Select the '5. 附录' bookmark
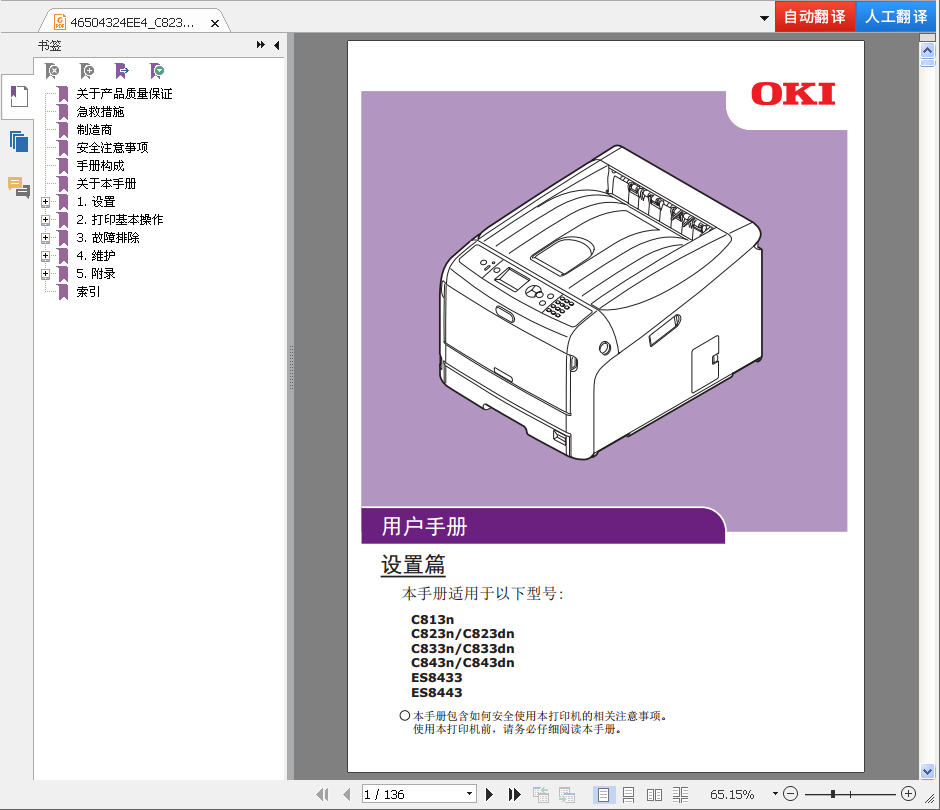The height and width of the screenshot is (810, 940). [96, 274]
